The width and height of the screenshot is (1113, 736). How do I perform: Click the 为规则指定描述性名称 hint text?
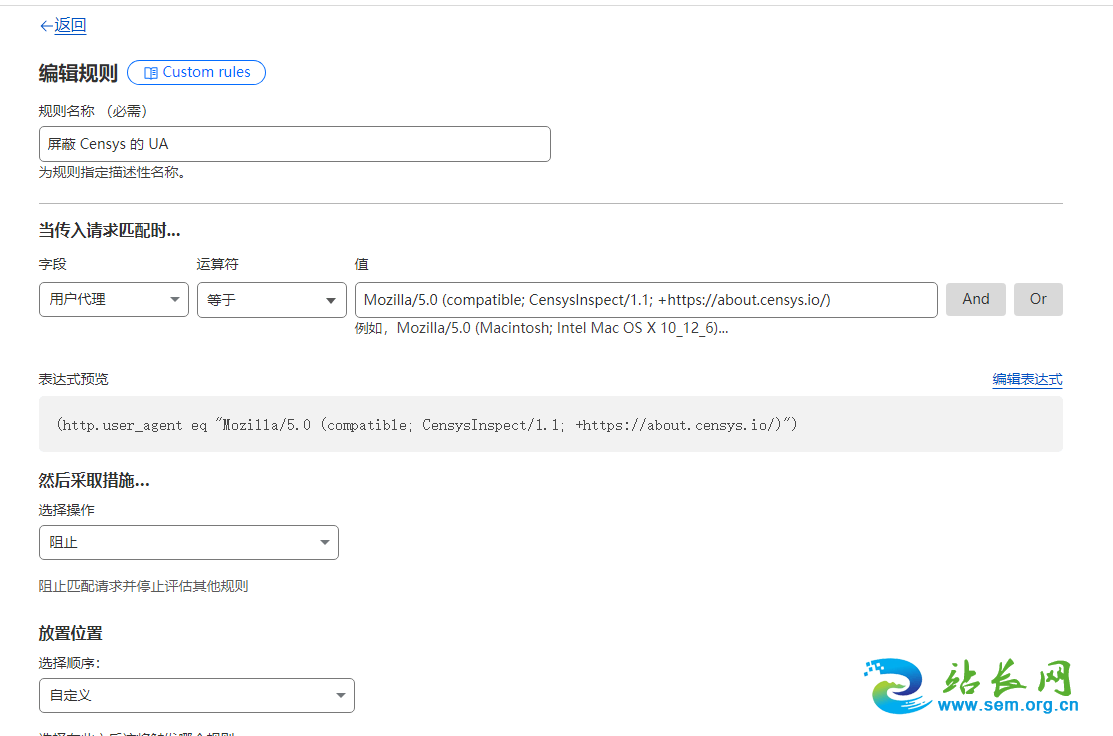[x=112, y=172]
